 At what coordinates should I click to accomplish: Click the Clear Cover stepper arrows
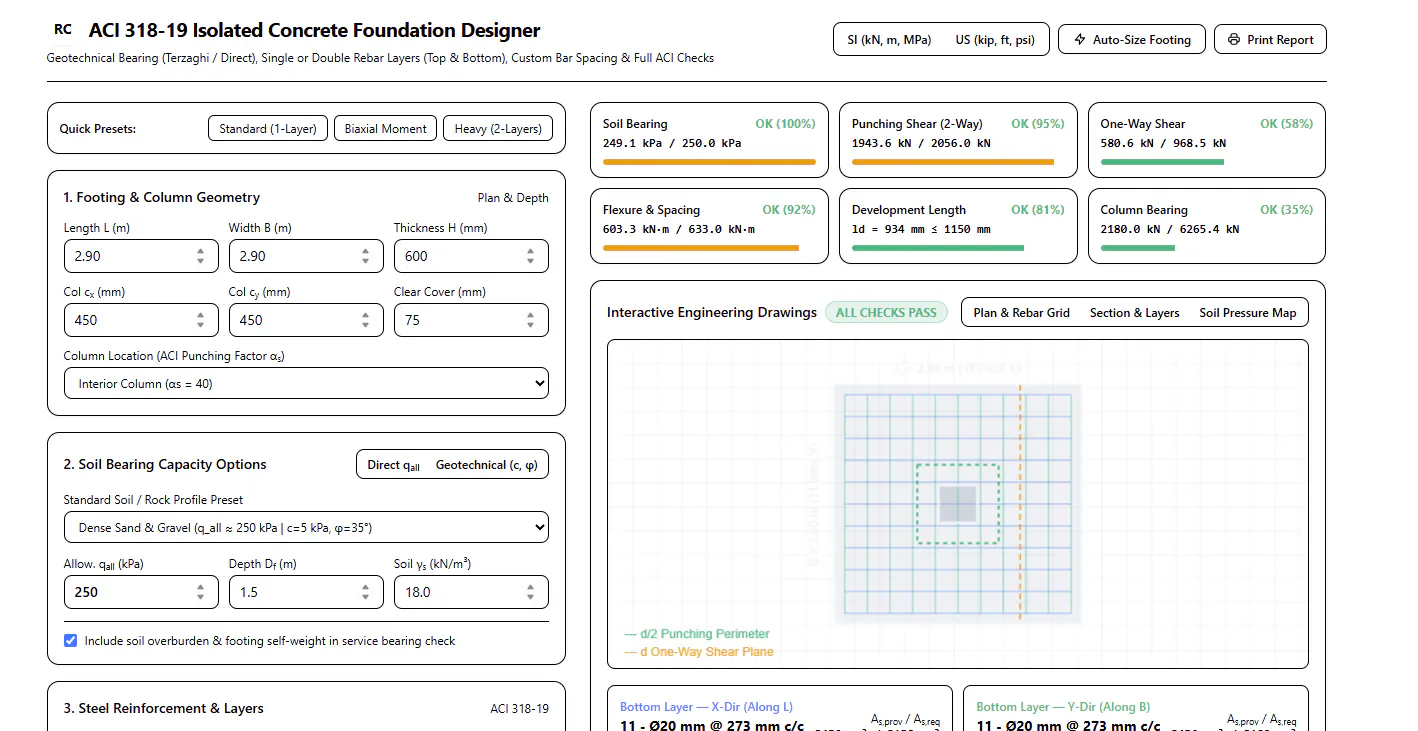[x=530, y=320]
